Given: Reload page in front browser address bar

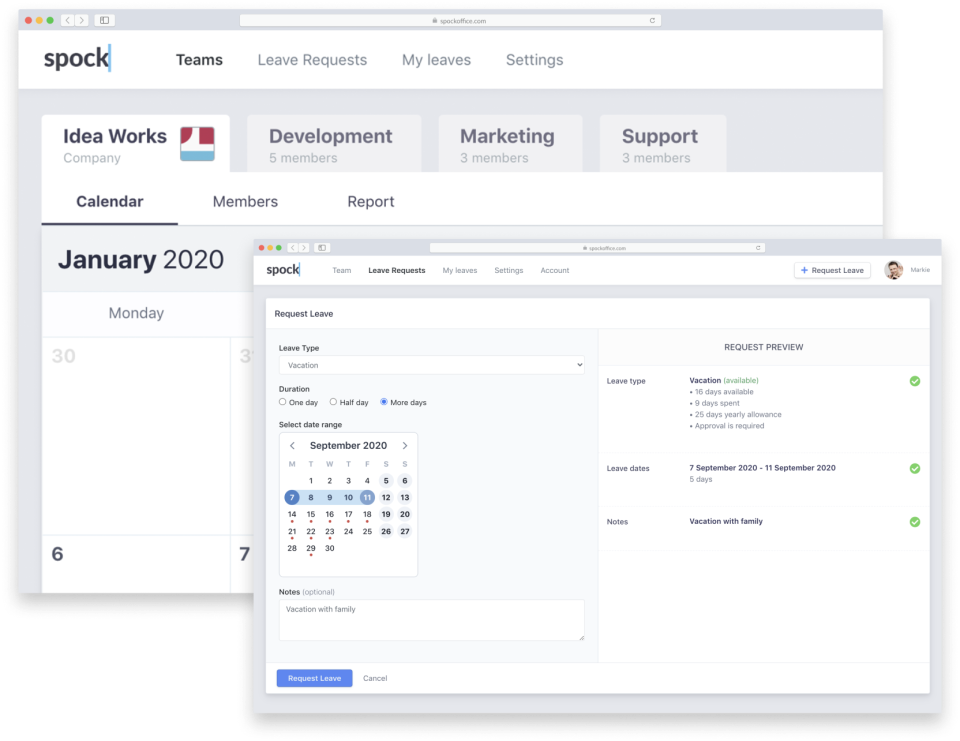Looking at the screenshot, I should (758, 247).
